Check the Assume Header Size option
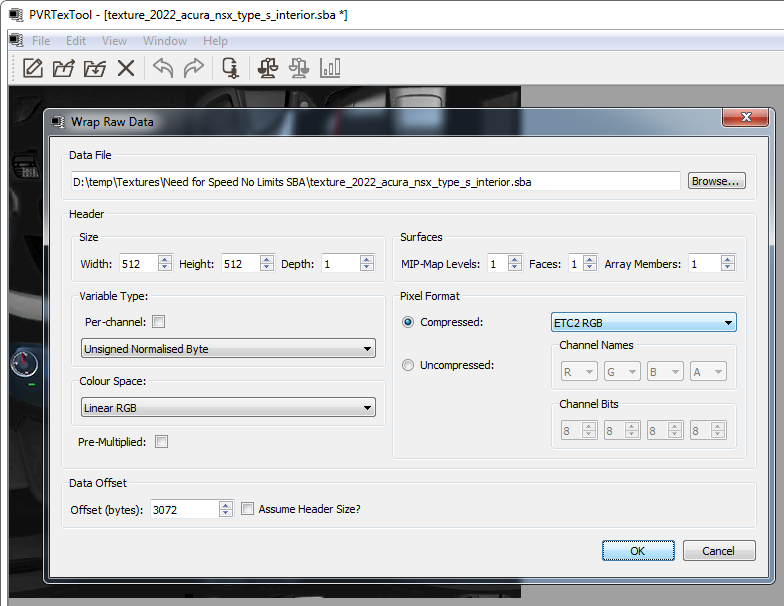 click(248, 509)
